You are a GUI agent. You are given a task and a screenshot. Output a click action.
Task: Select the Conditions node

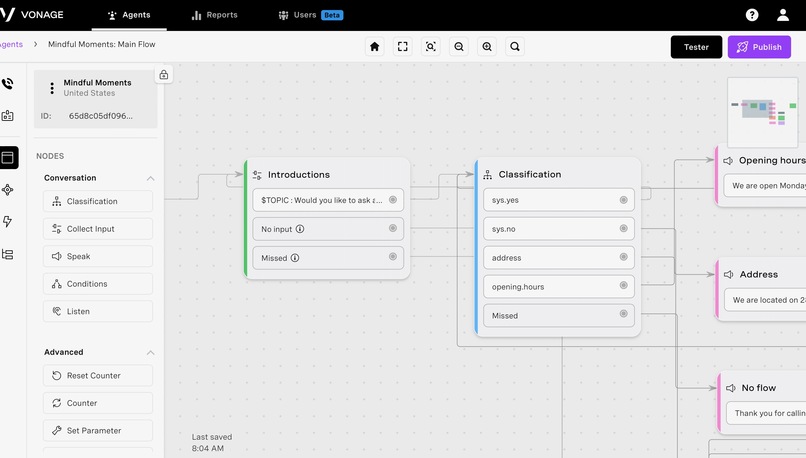[98, 284]
